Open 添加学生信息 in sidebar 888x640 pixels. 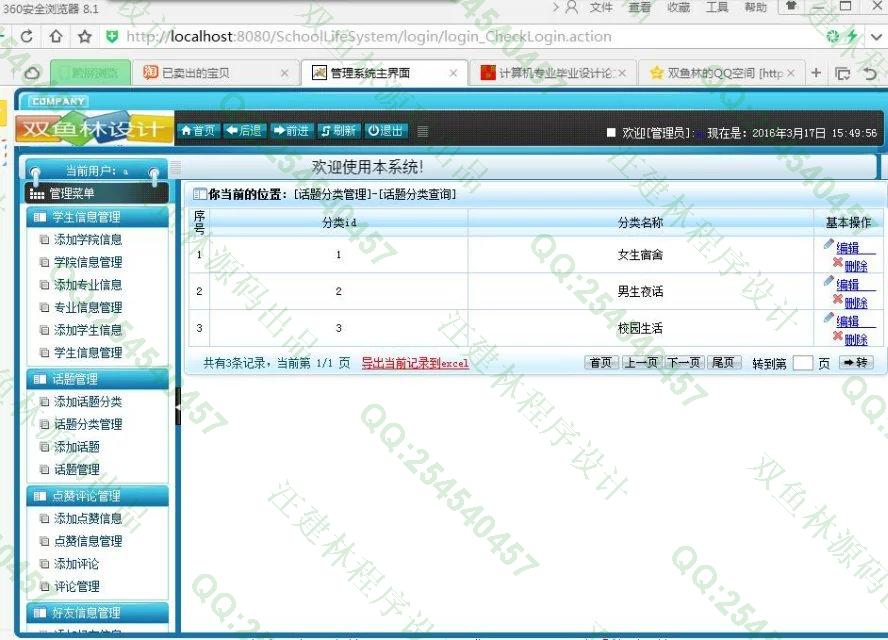coord(88,330)
